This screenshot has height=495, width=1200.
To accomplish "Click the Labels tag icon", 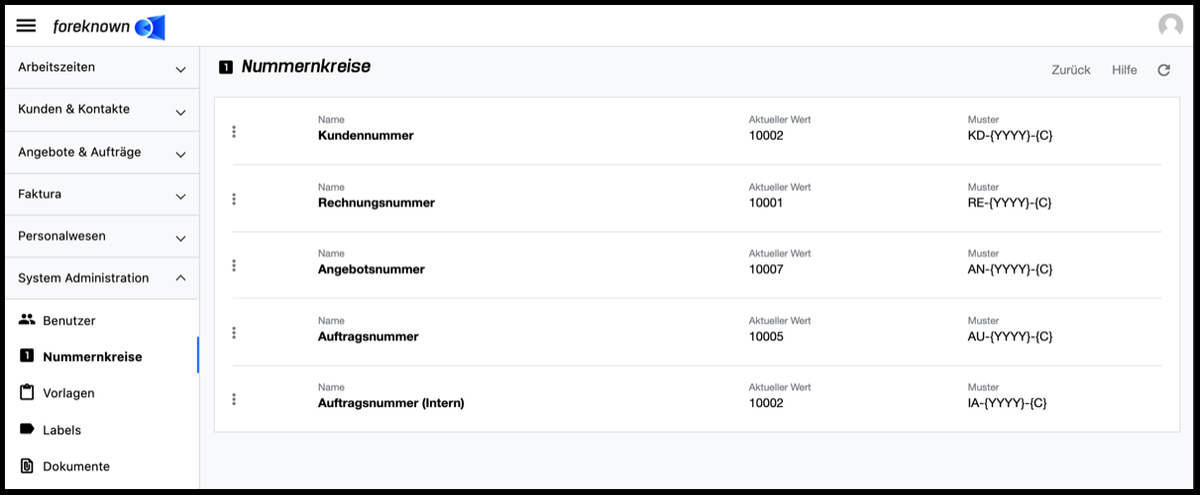I will coord(27,429).
